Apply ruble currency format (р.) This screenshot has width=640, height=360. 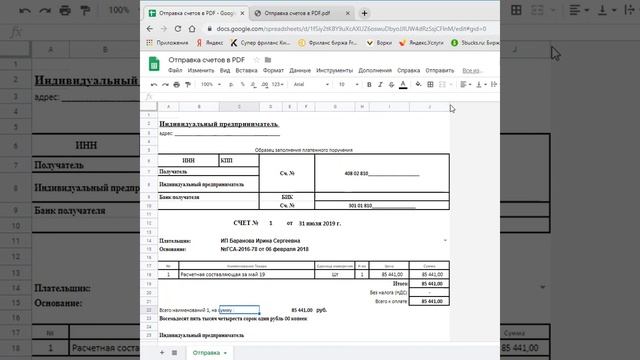point(231,84)
